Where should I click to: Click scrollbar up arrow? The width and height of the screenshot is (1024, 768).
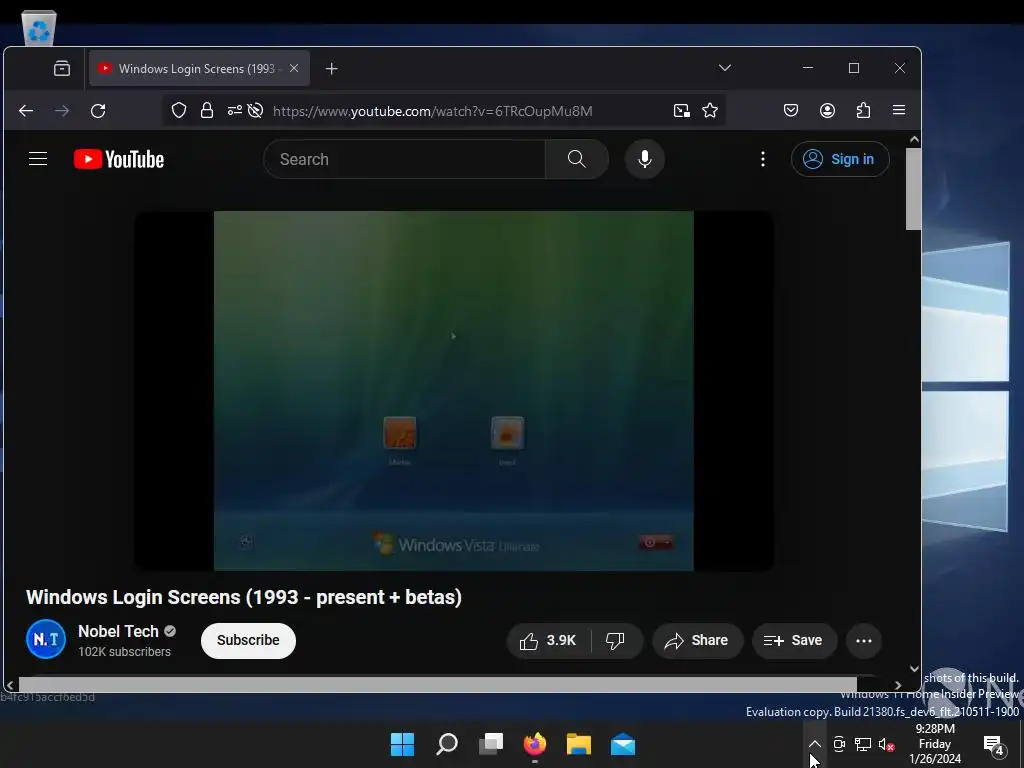(x=914, y=139)
